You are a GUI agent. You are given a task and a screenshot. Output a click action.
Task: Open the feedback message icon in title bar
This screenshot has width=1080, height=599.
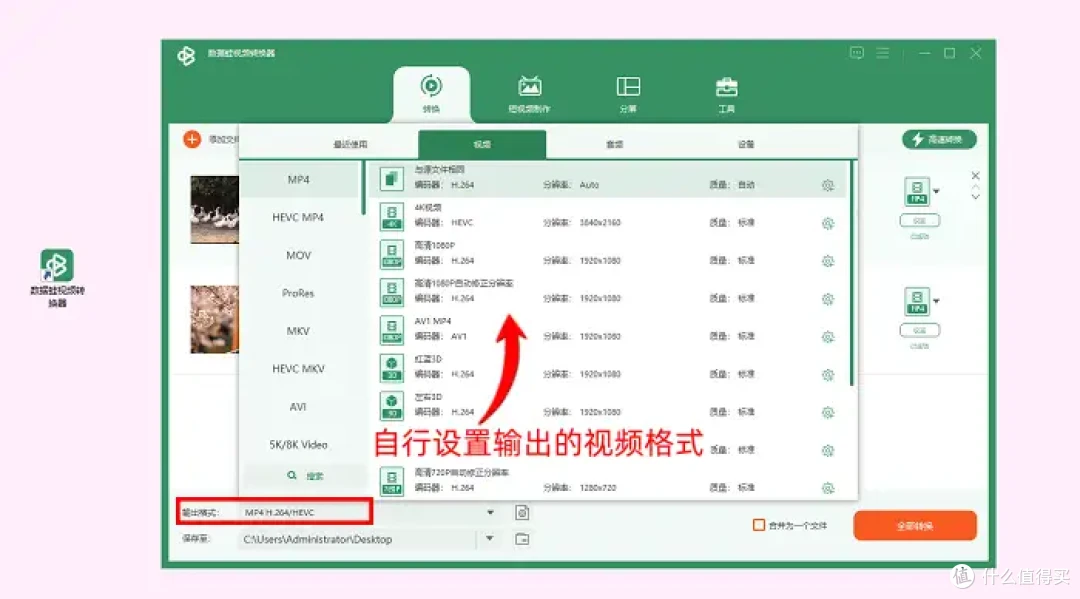tap(856, 53)
